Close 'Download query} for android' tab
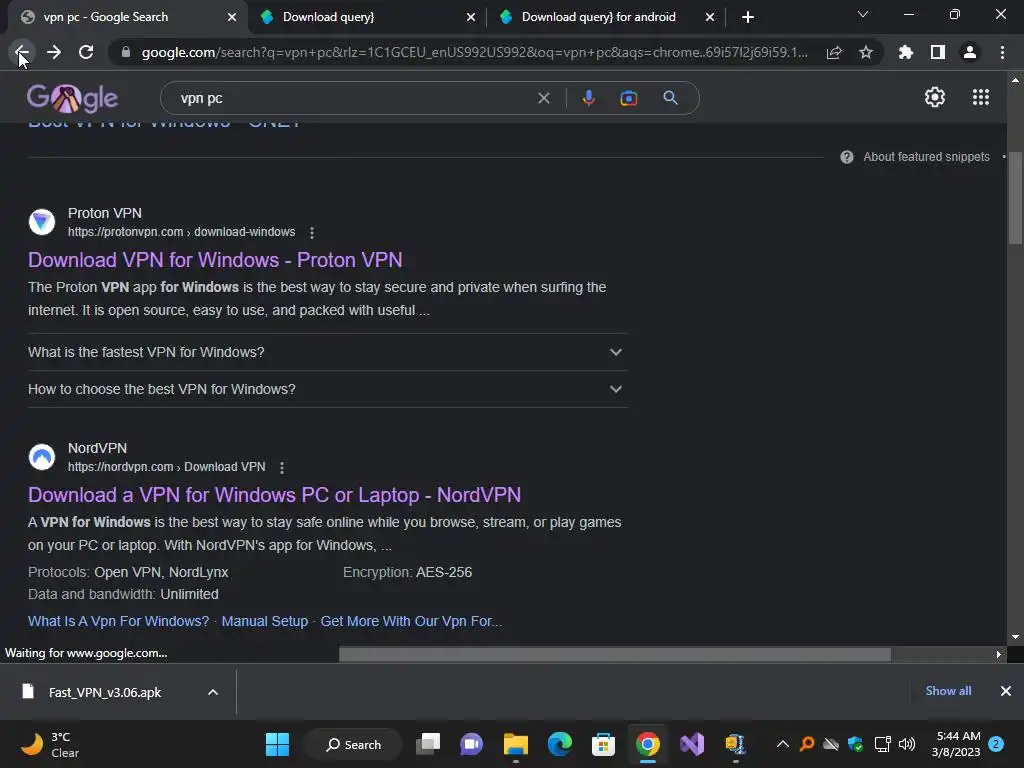 [x=710, y=17]
